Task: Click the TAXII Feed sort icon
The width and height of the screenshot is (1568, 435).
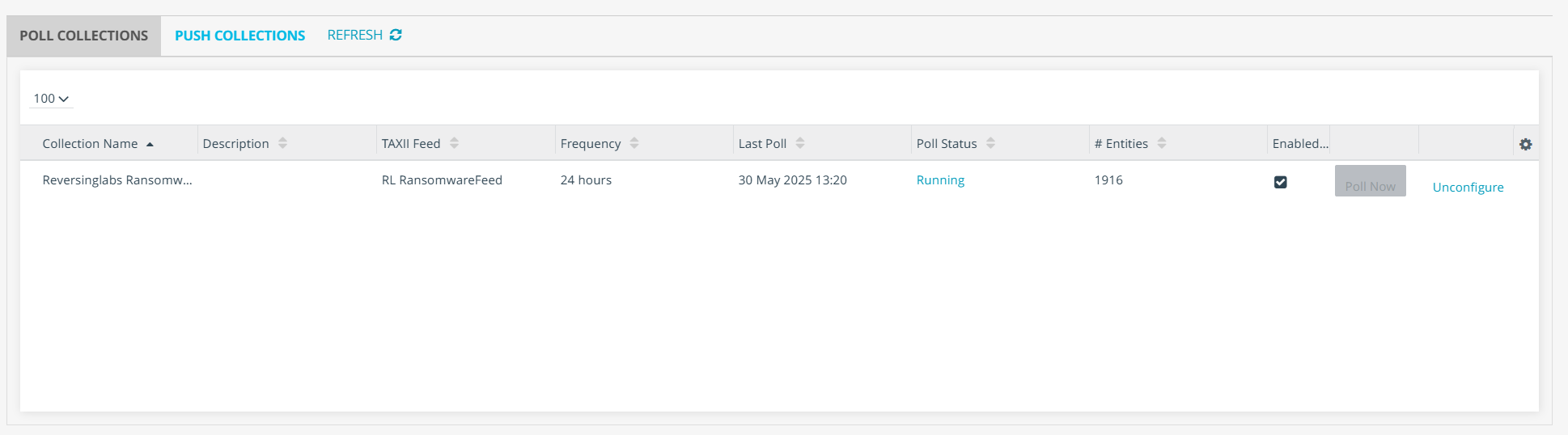Action: tap(454, 143)
